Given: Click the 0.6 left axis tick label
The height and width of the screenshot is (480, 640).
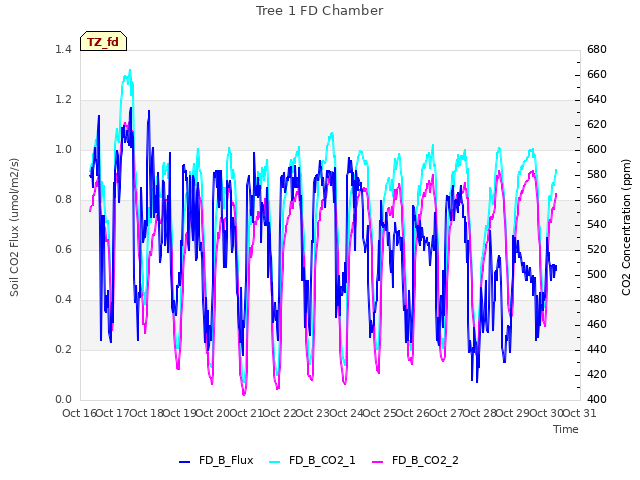Looking at the screenshot, I should coord(63,249).
